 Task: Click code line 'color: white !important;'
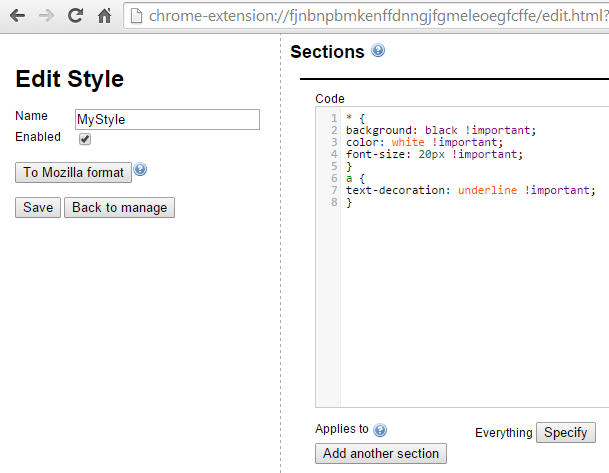425,142
